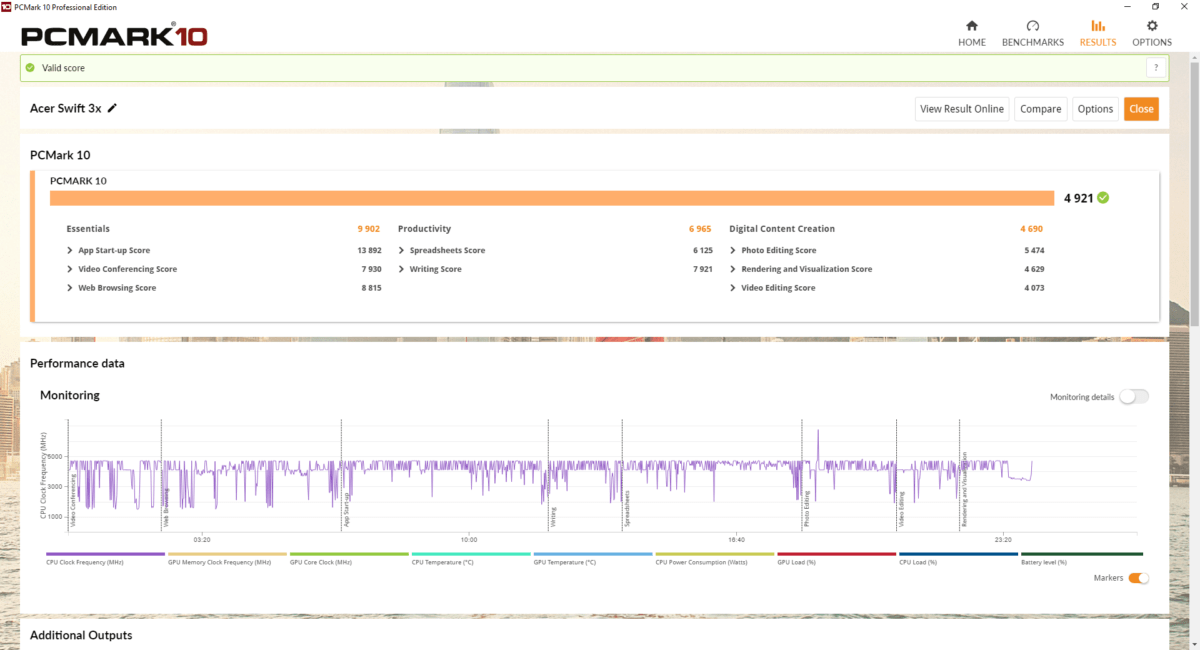Click the help question mark icon

point(1156,68)
